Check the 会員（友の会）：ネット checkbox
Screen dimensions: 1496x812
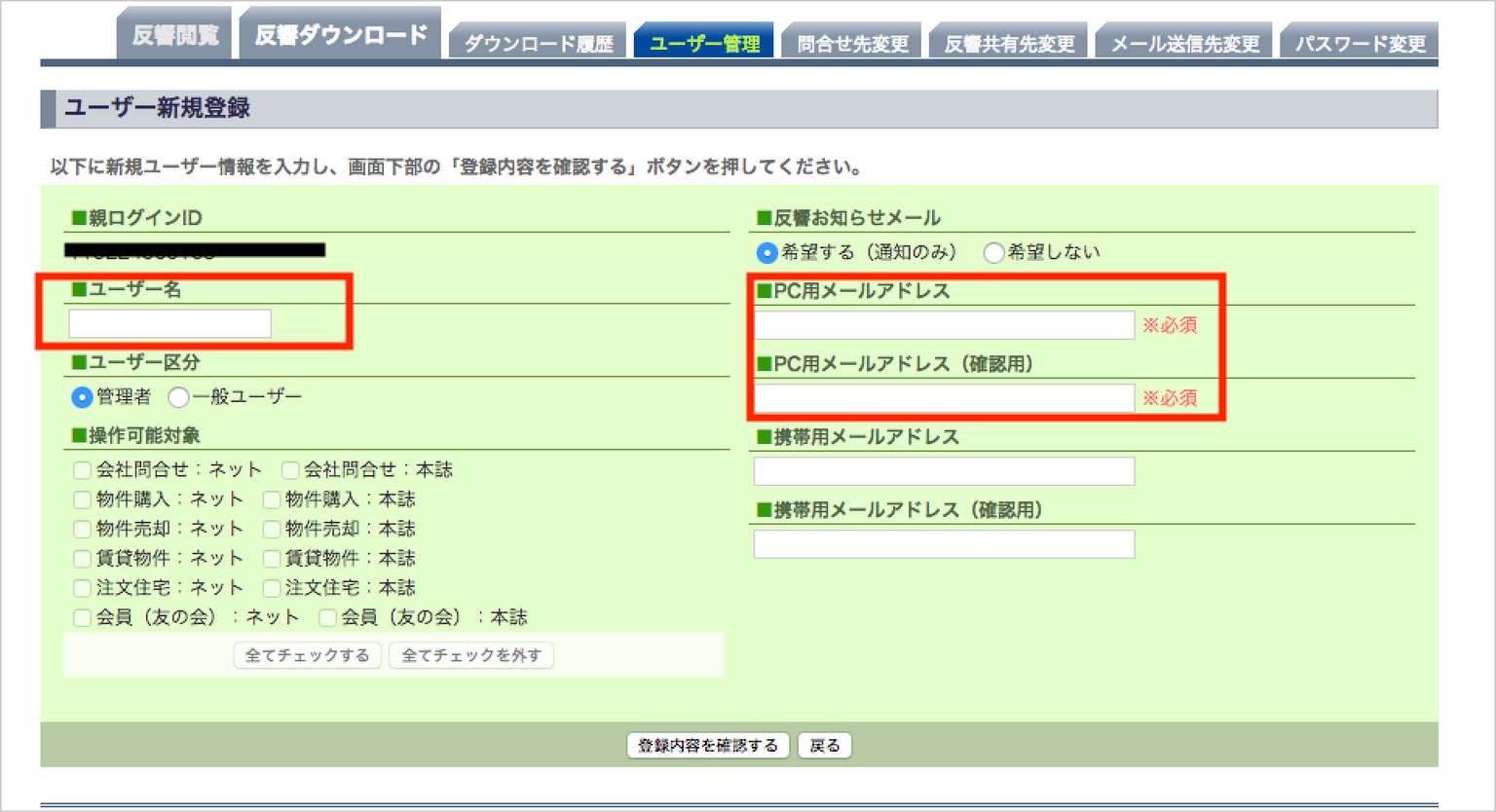[83, 618]
